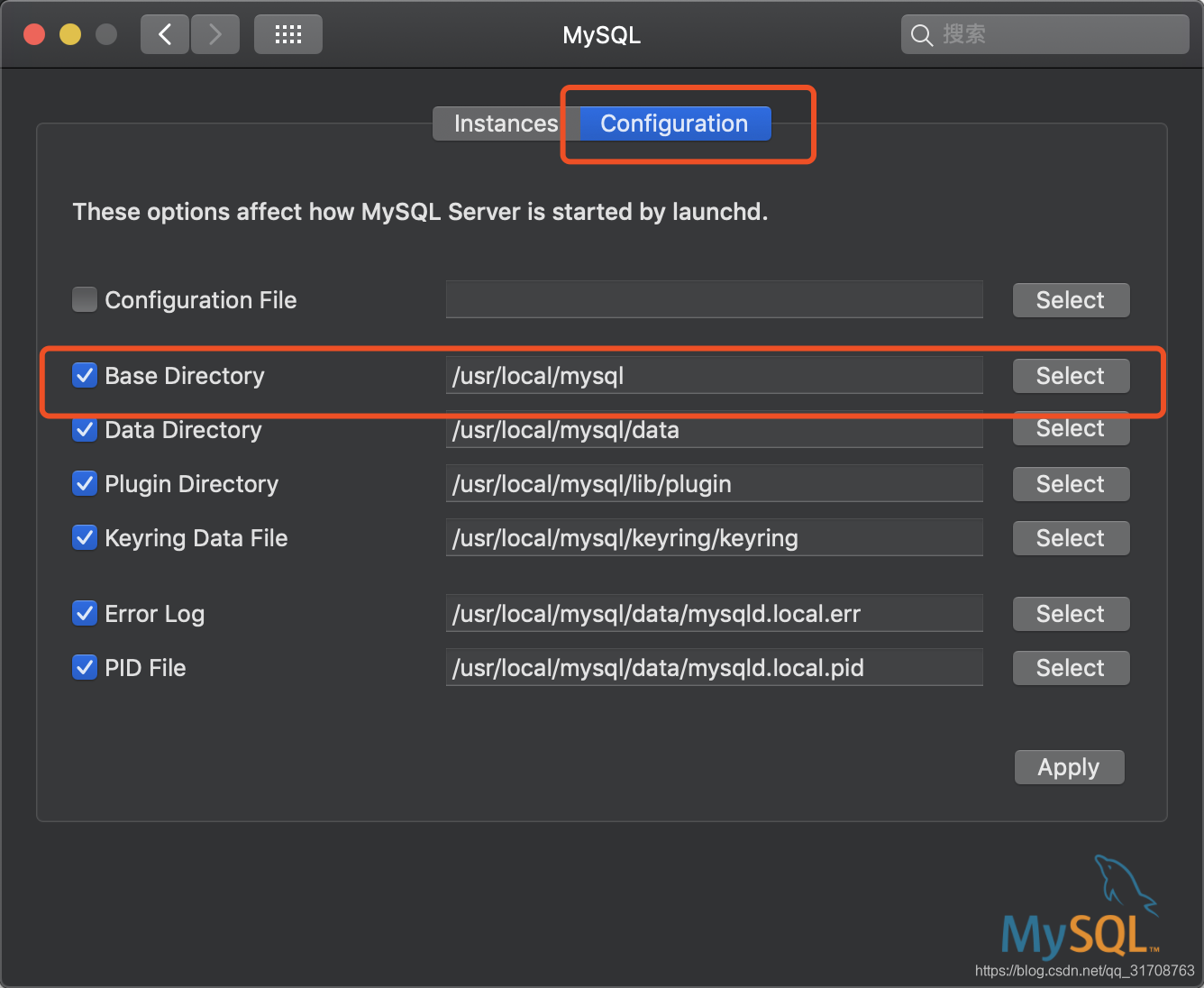The width and height of the screenshot is (1204, 988).
Task: Click Select for PID File
Action: tap(1071, 668)
